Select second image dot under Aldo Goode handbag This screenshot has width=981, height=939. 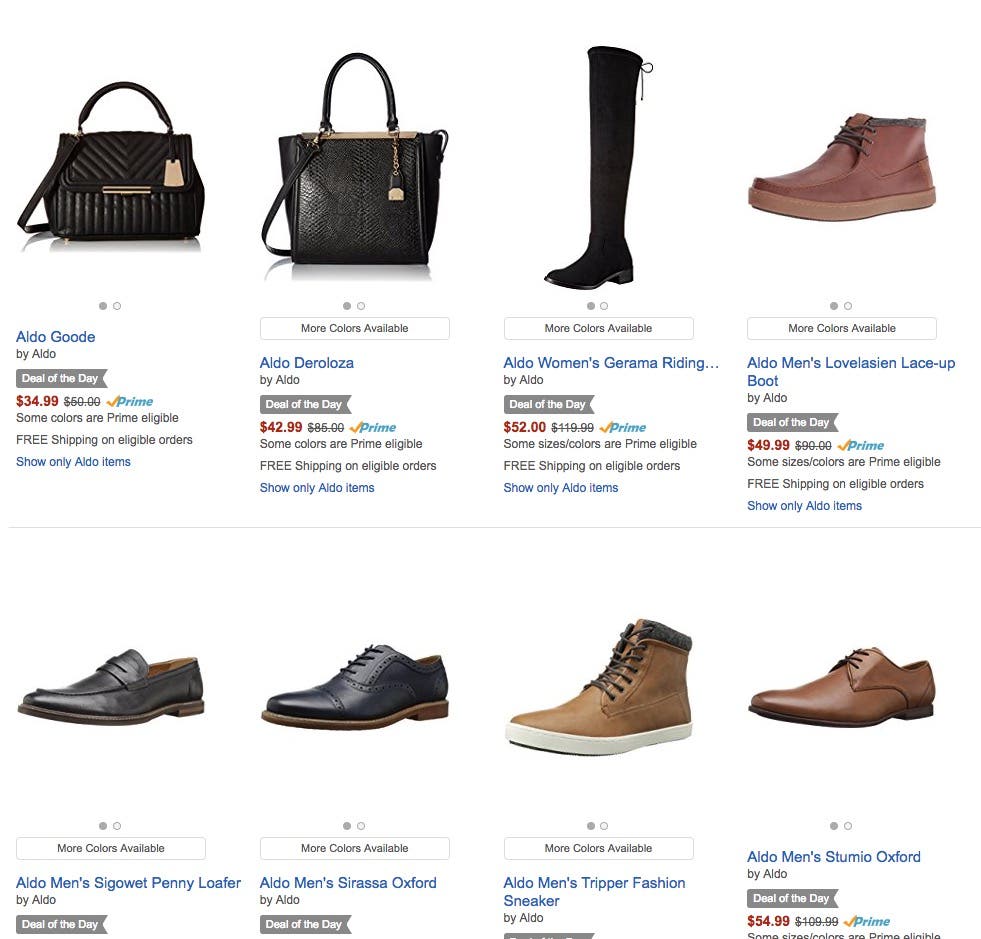pos(117,306)
